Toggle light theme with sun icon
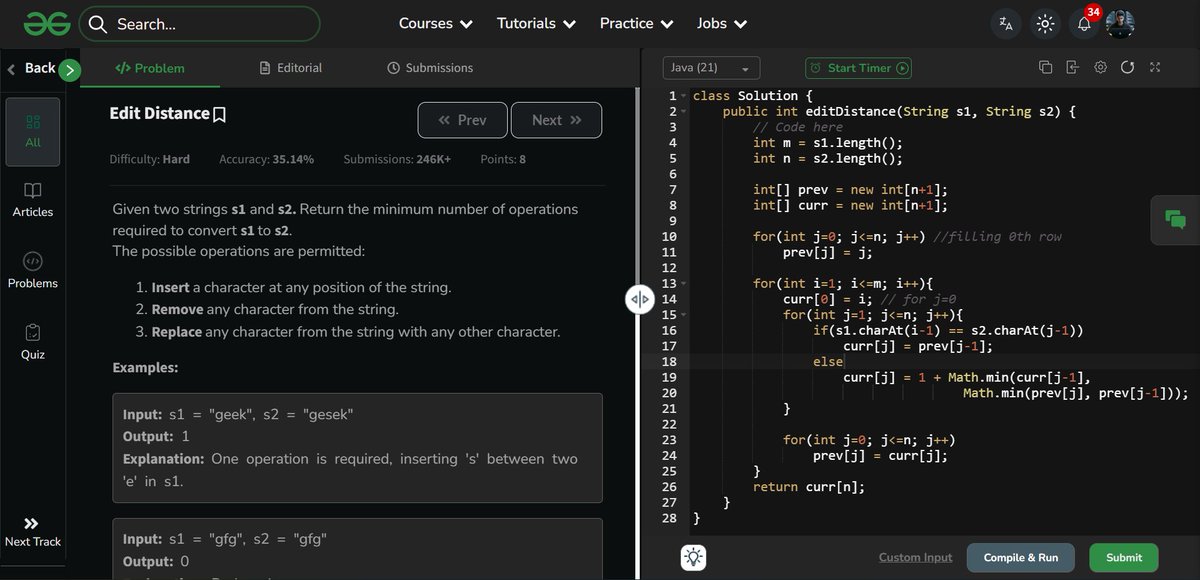The image size is (1200, 580). (1044, 23)
